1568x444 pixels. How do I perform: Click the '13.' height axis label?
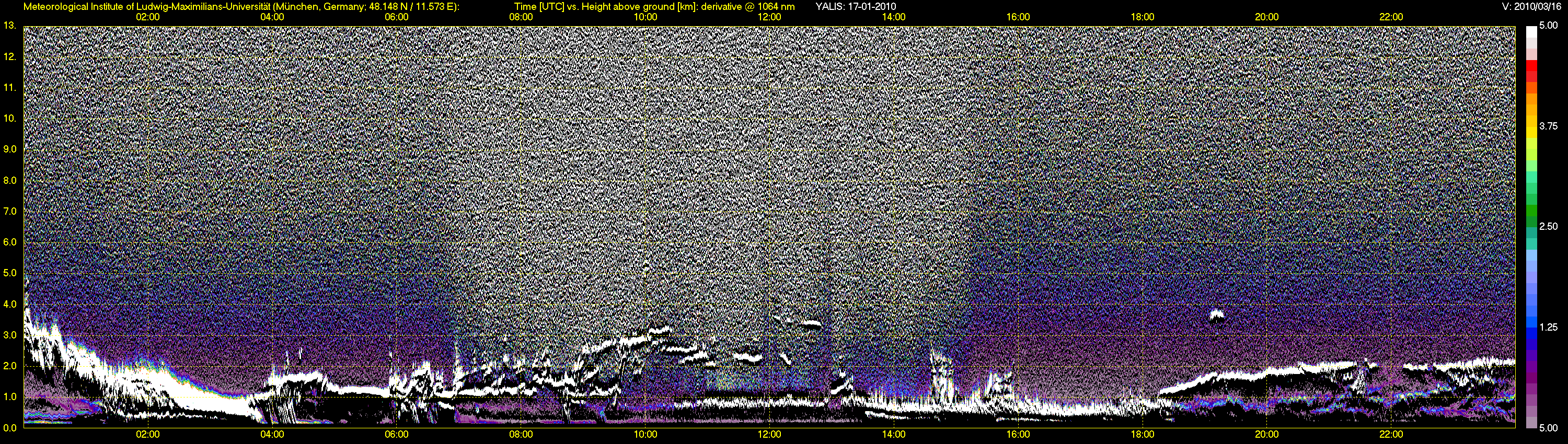click(10, 26)
